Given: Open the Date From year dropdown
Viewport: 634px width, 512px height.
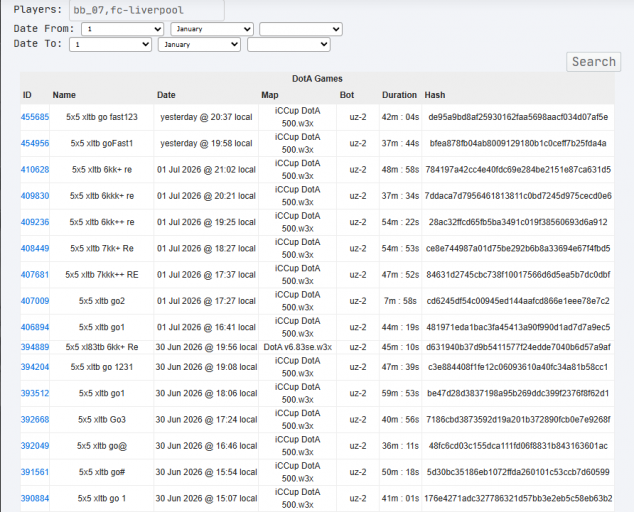Looking at the screenshot, I should [301, 29].
